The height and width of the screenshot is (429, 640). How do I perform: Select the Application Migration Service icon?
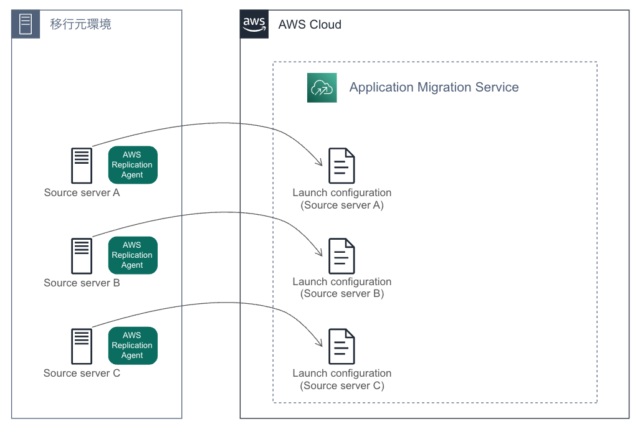pos(322,88)
